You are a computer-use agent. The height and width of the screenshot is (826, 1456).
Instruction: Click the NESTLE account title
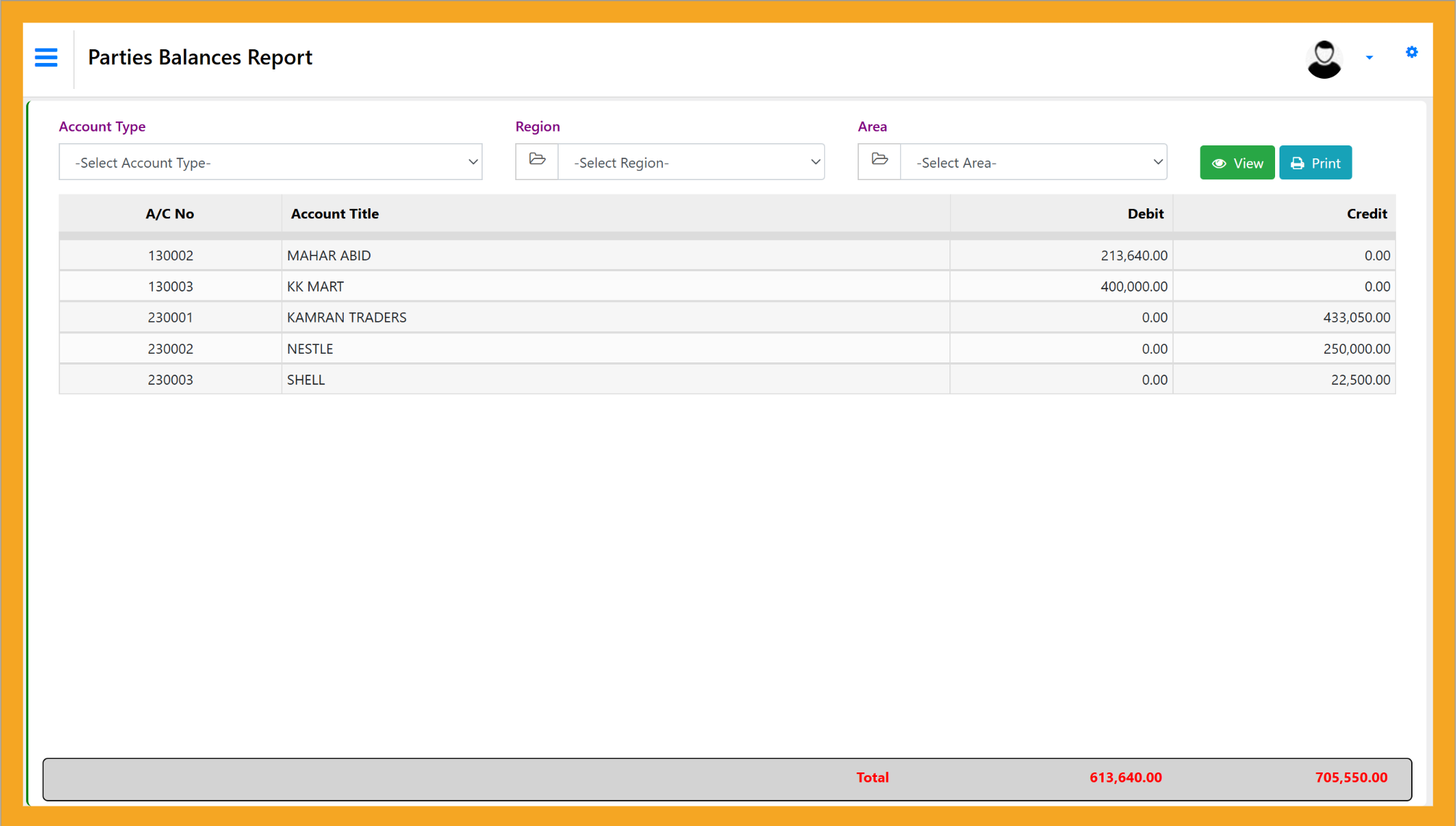(310, 349)
